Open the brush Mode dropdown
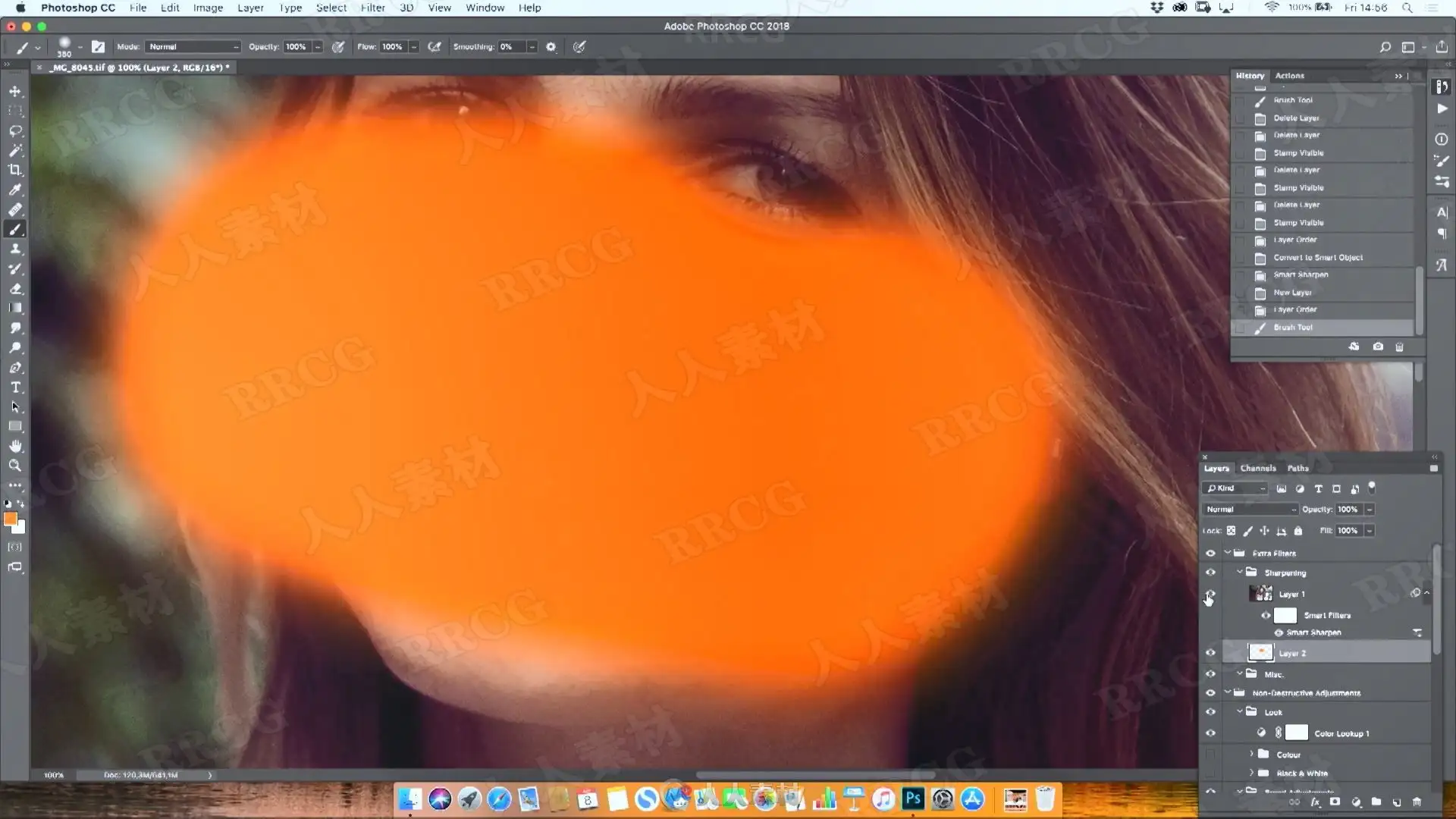Image resolution: width=1456 pixels, height=819 pixels. pos(193,47)
